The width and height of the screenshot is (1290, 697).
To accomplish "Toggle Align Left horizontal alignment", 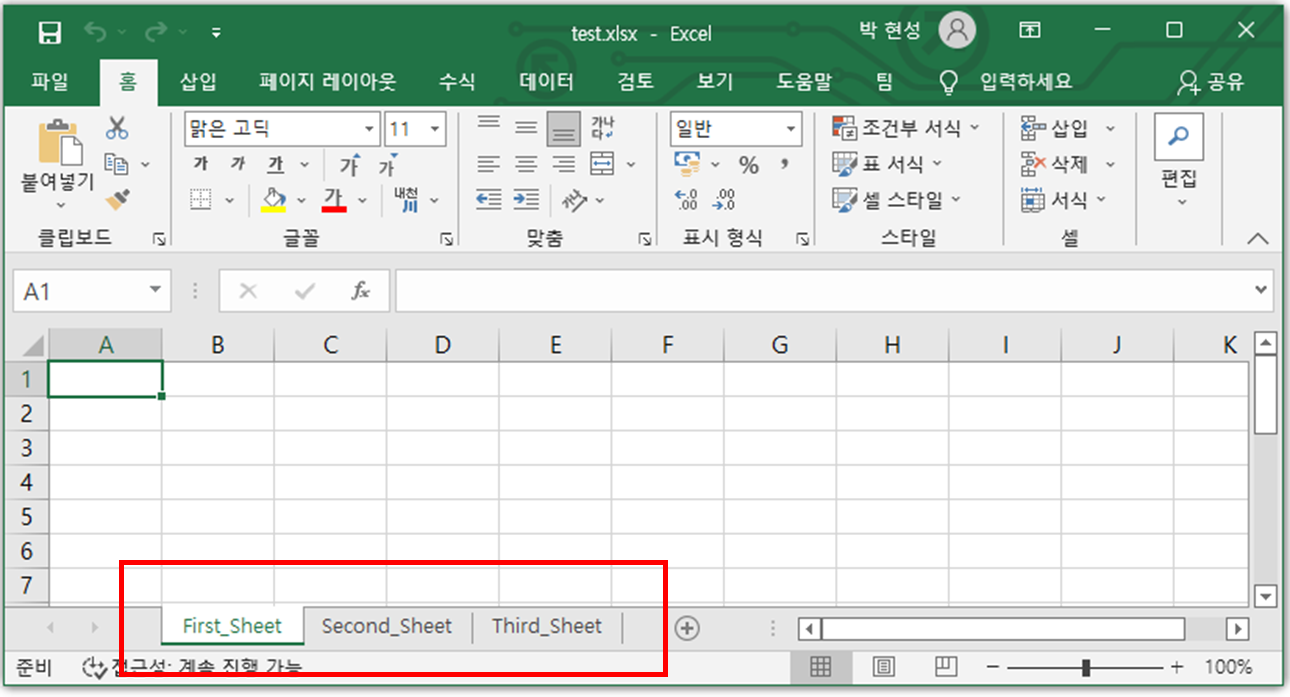I will click(488, 164).
